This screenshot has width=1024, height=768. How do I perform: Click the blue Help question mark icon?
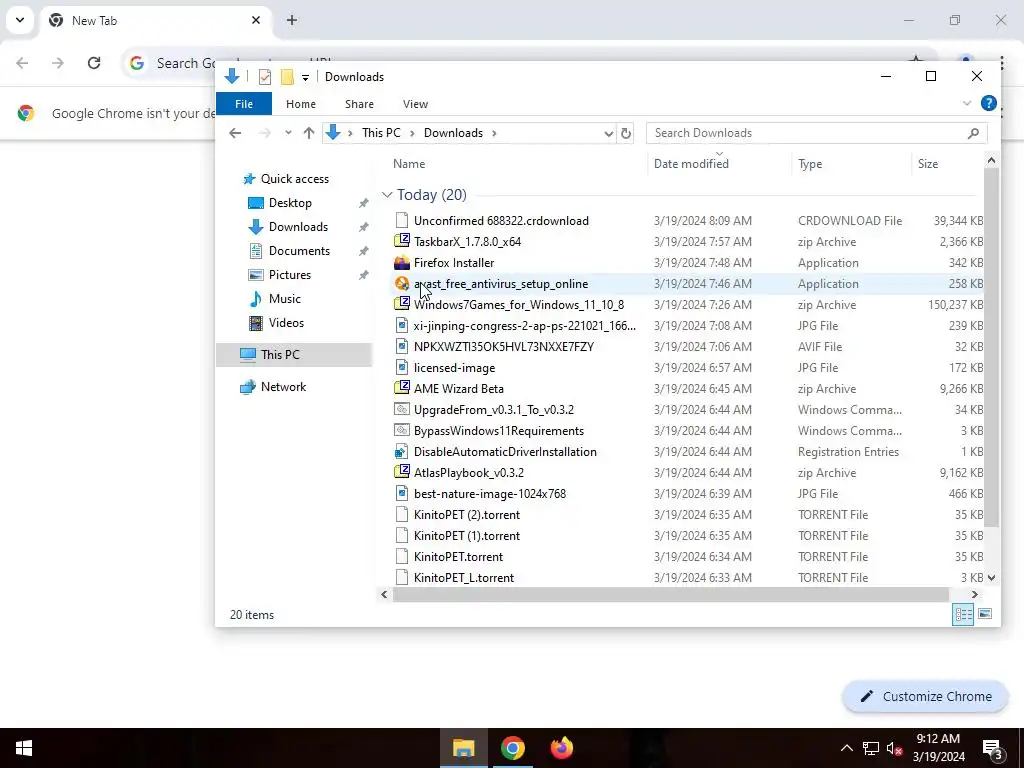[988, 103]
